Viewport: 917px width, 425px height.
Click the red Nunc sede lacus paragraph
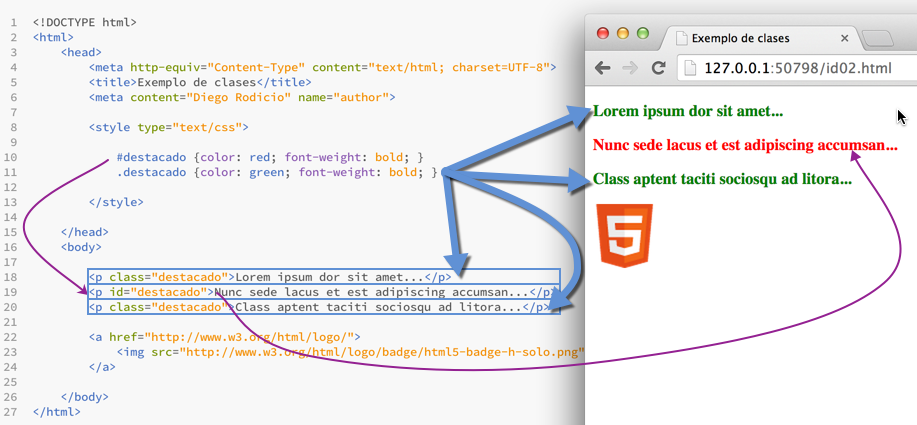point(744,145)
